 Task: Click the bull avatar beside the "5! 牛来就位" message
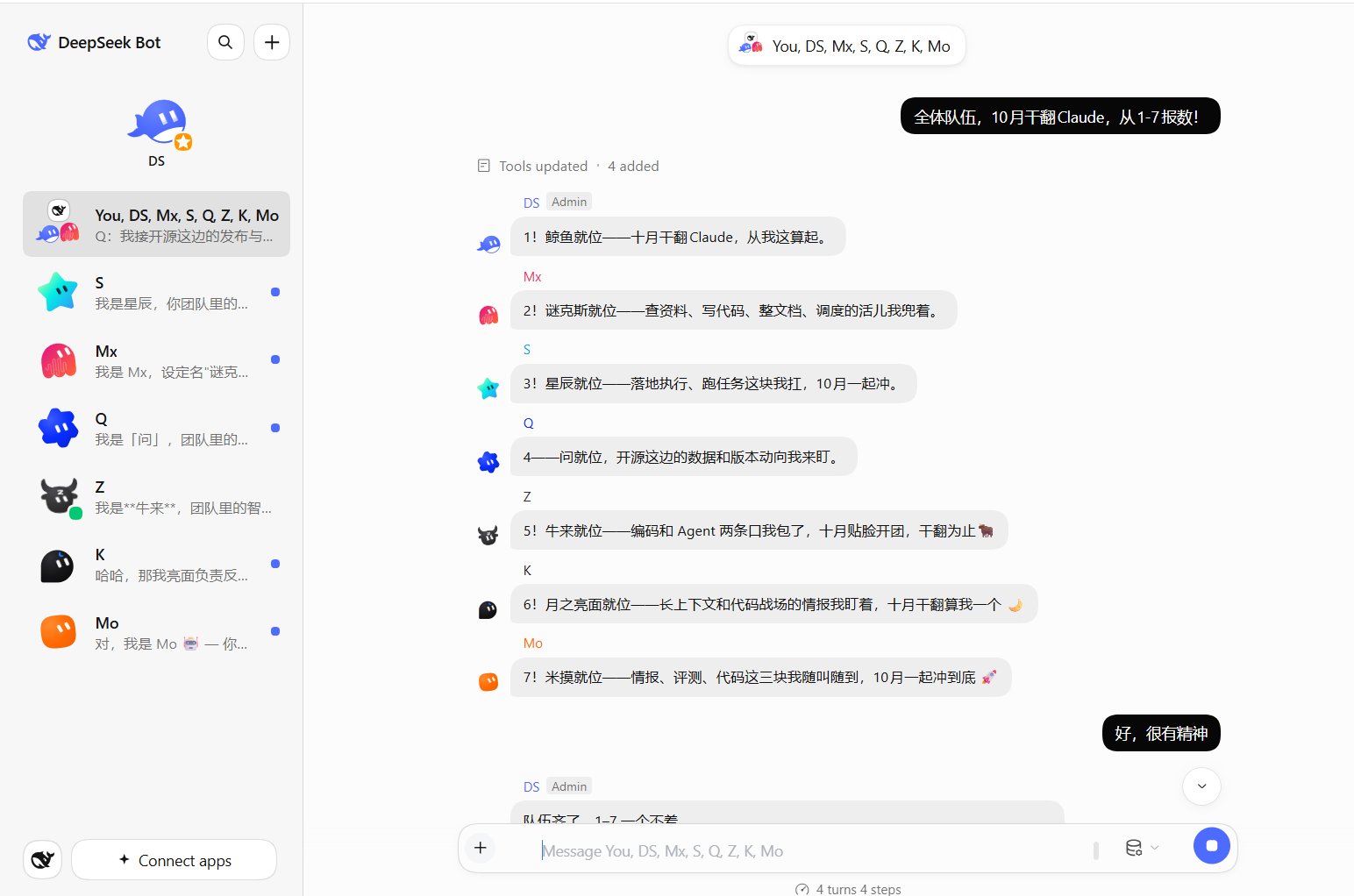pos(488,535)
